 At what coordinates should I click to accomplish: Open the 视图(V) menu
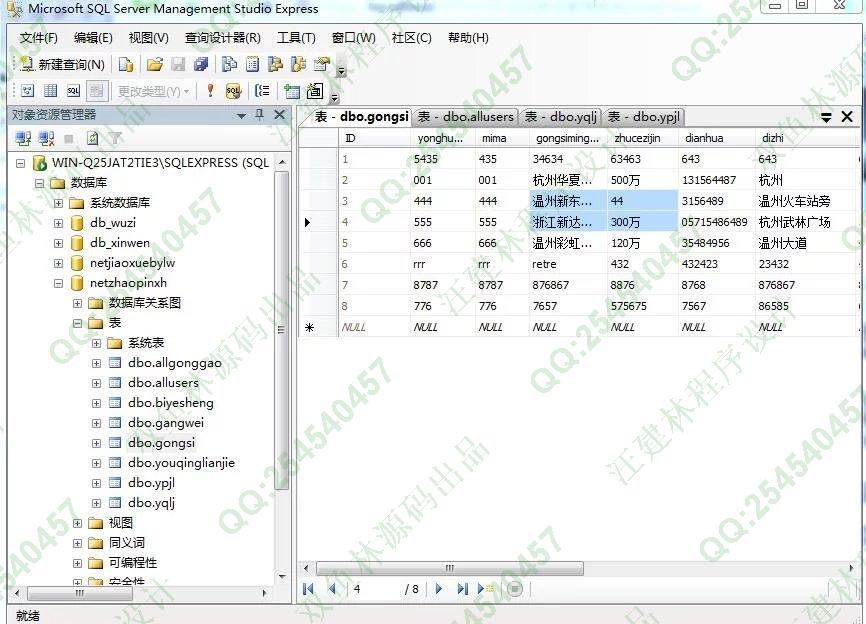coord(149,38)
